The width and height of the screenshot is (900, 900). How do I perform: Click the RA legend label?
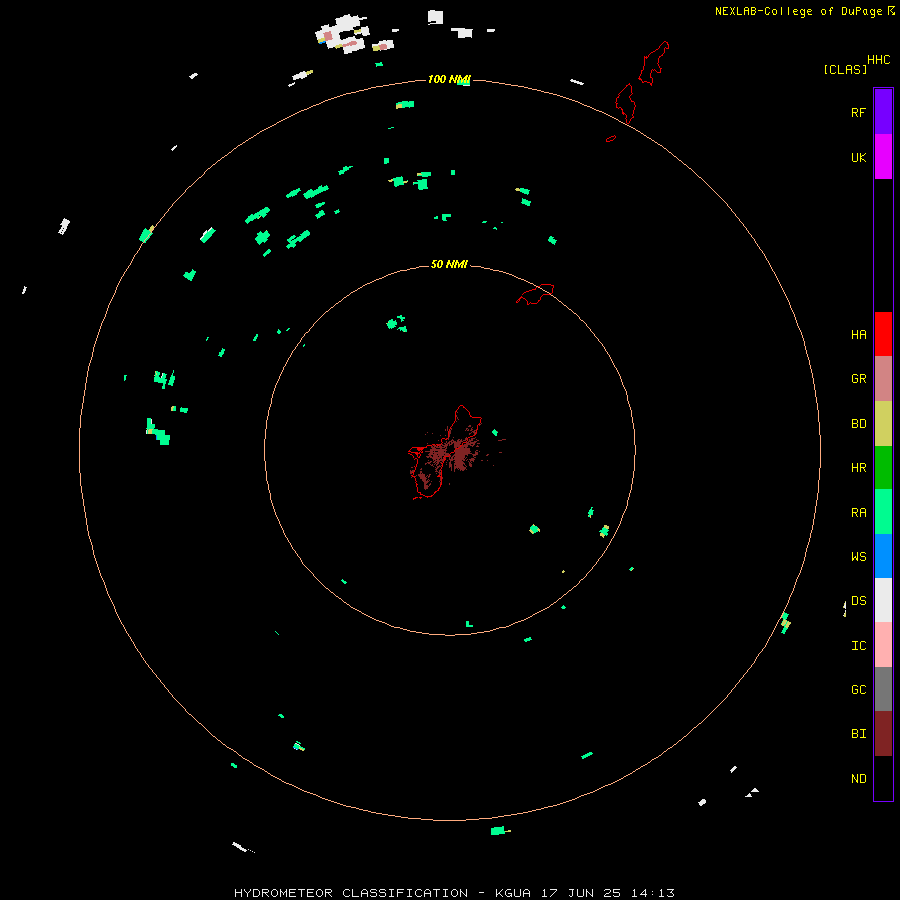[x=858, y=513]
